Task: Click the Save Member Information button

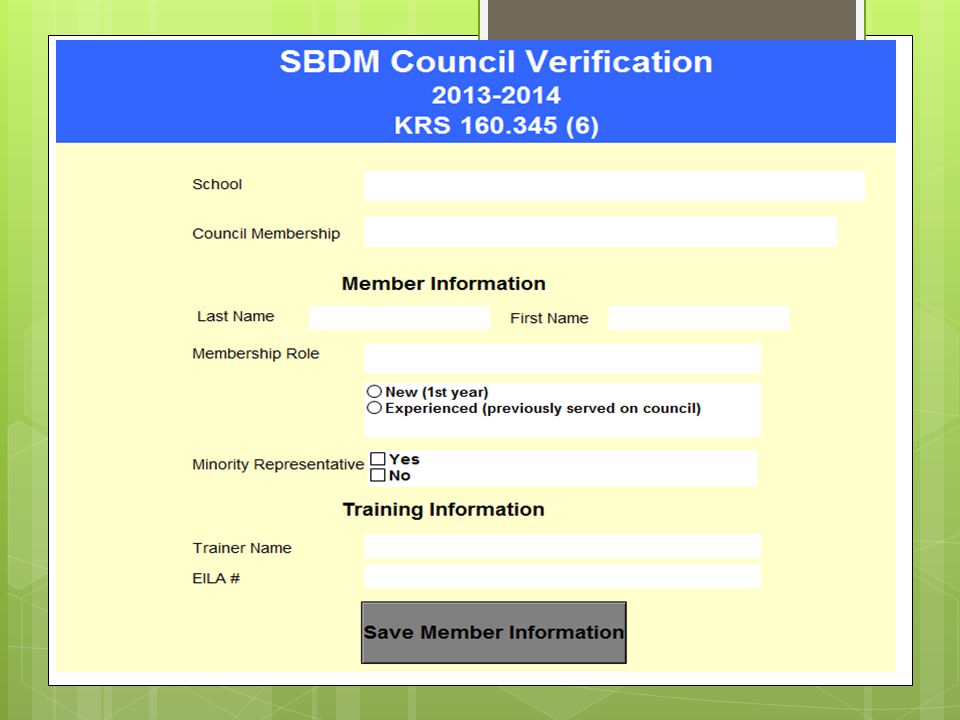Action: [x=493, y=632]
